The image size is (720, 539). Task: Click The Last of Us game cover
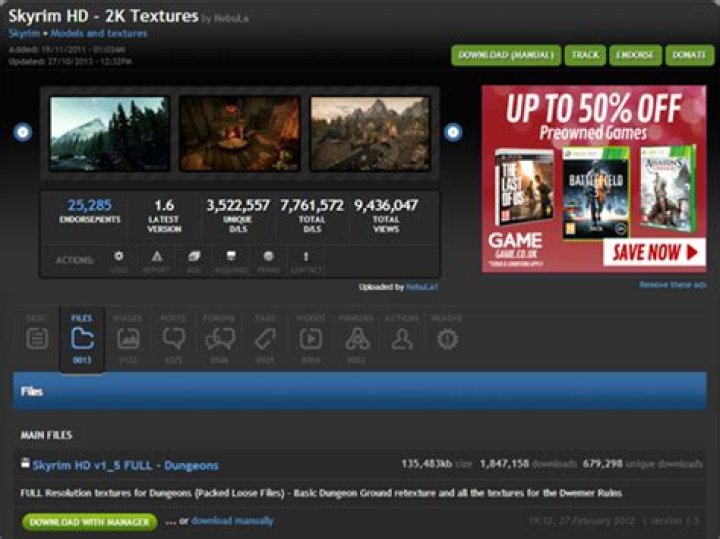(x=524, y=187)
